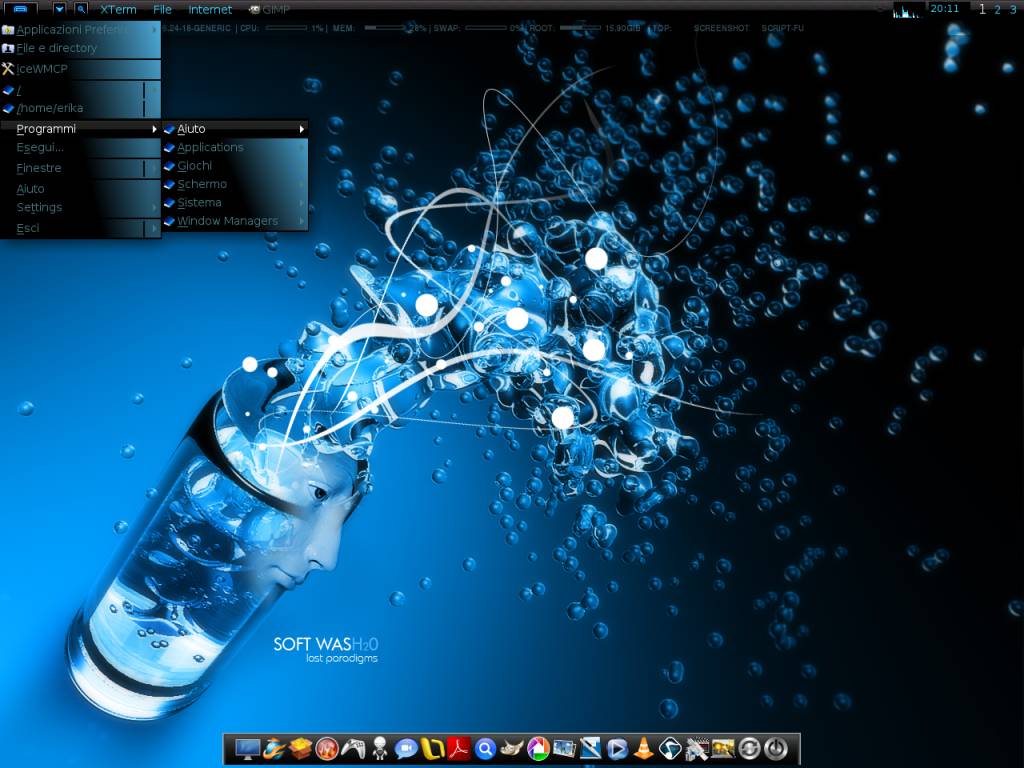Launch the red Adobe PDF reader icon

[458, 748]
